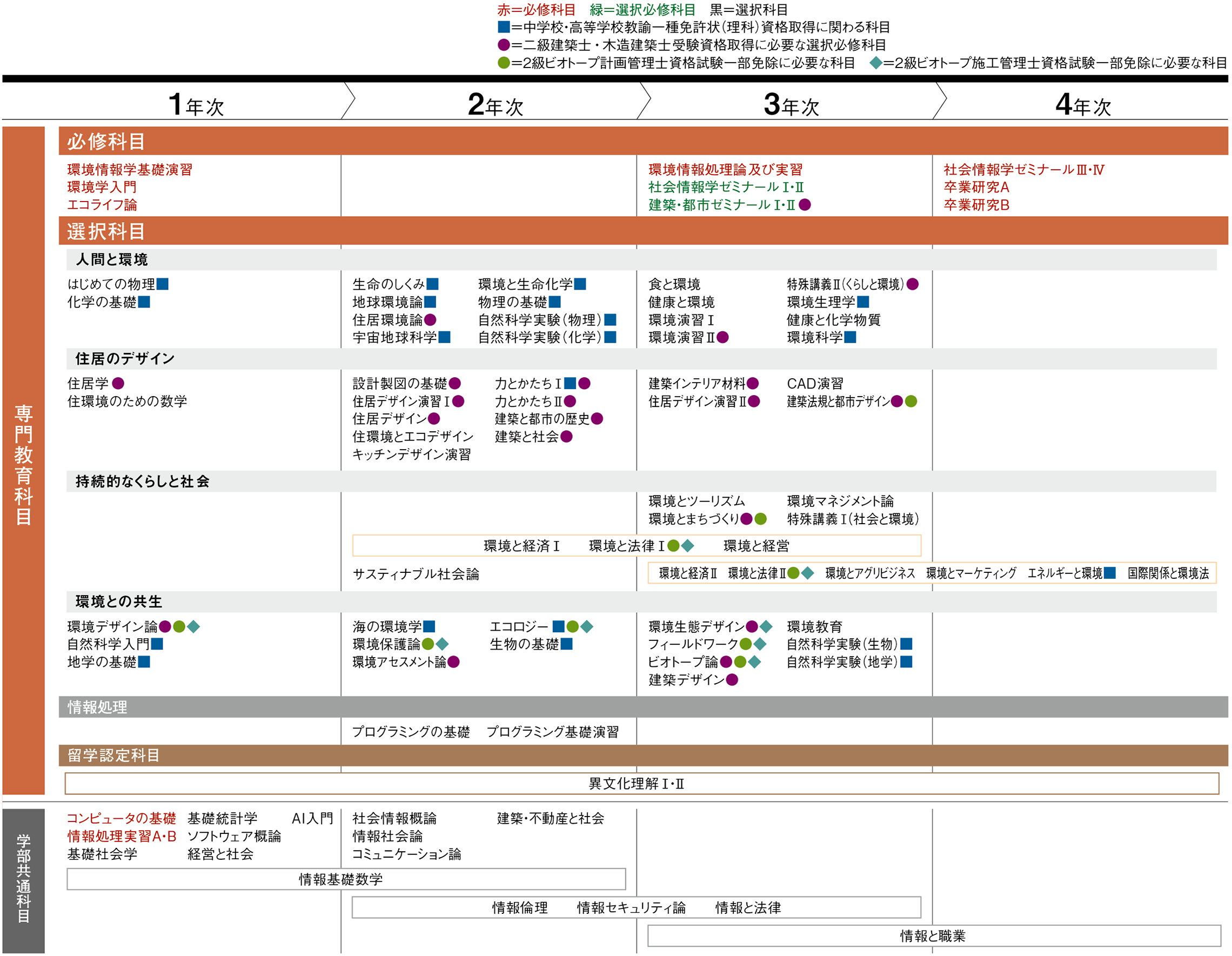Click the green circle beside 建築法規と都市デザイン
1232x956 pixels.
click(911, 401)
